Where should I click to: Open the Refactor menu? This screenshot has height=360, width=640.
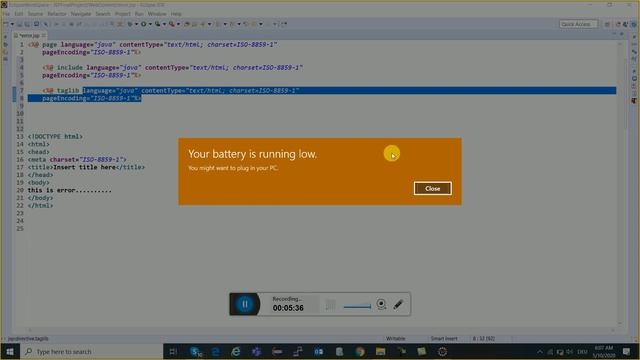click(57, 14)
